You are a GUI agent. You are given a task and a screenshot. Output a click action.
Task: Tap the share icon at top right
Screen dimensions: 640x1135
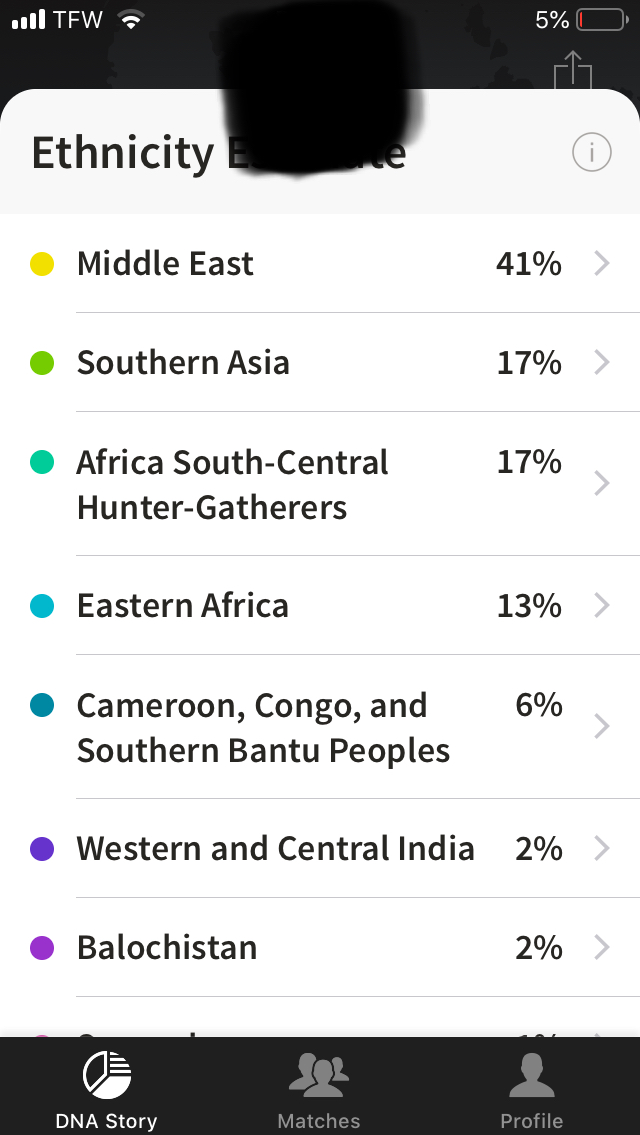pyautogui.click(x=573, y=69)
